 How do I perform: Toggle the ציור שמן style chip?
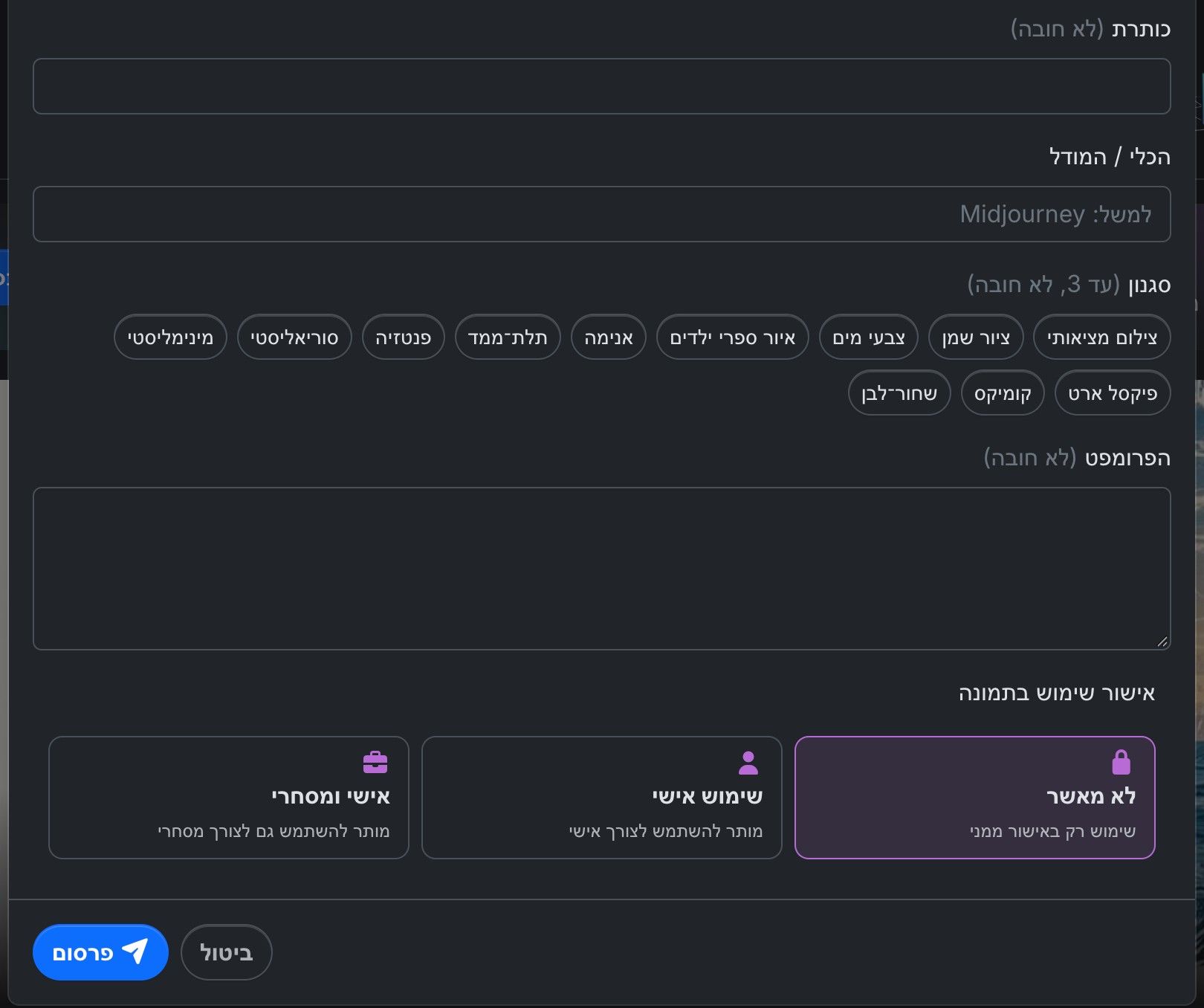(975, 337)
